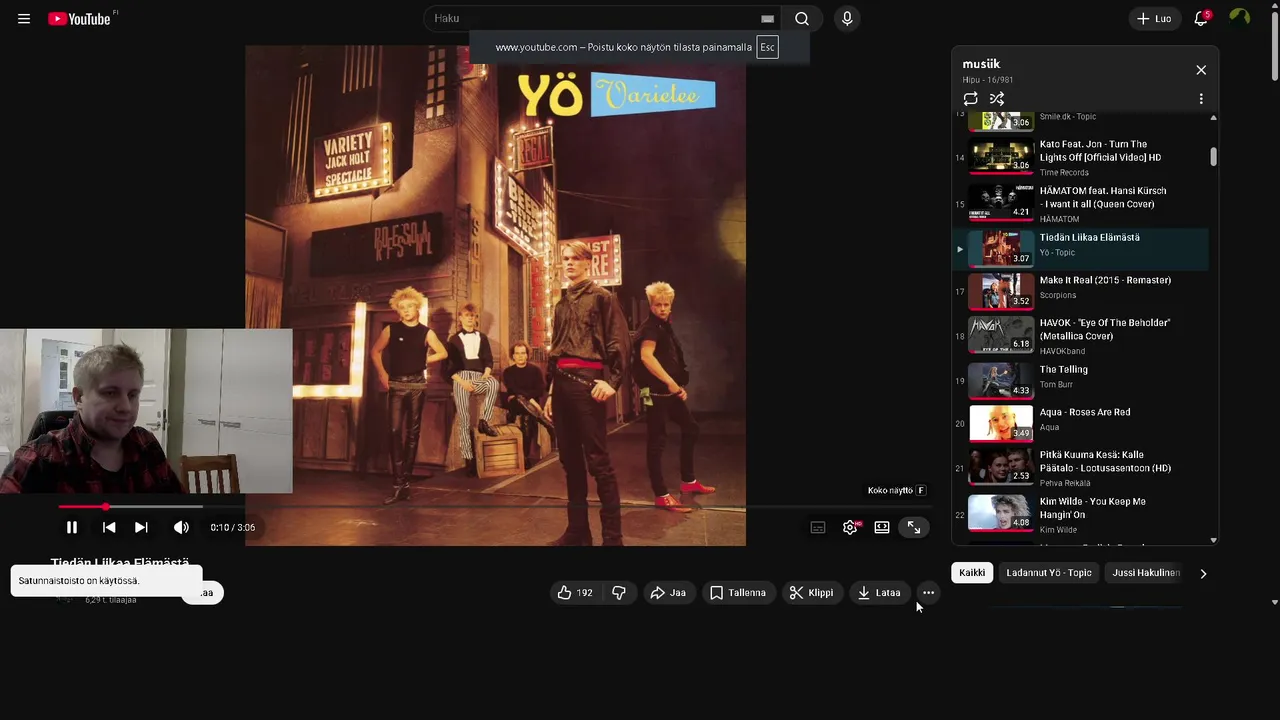Click the Time Records channel name text
The width and height of the screenshot is (1280, 720).
pos(1062,172)
